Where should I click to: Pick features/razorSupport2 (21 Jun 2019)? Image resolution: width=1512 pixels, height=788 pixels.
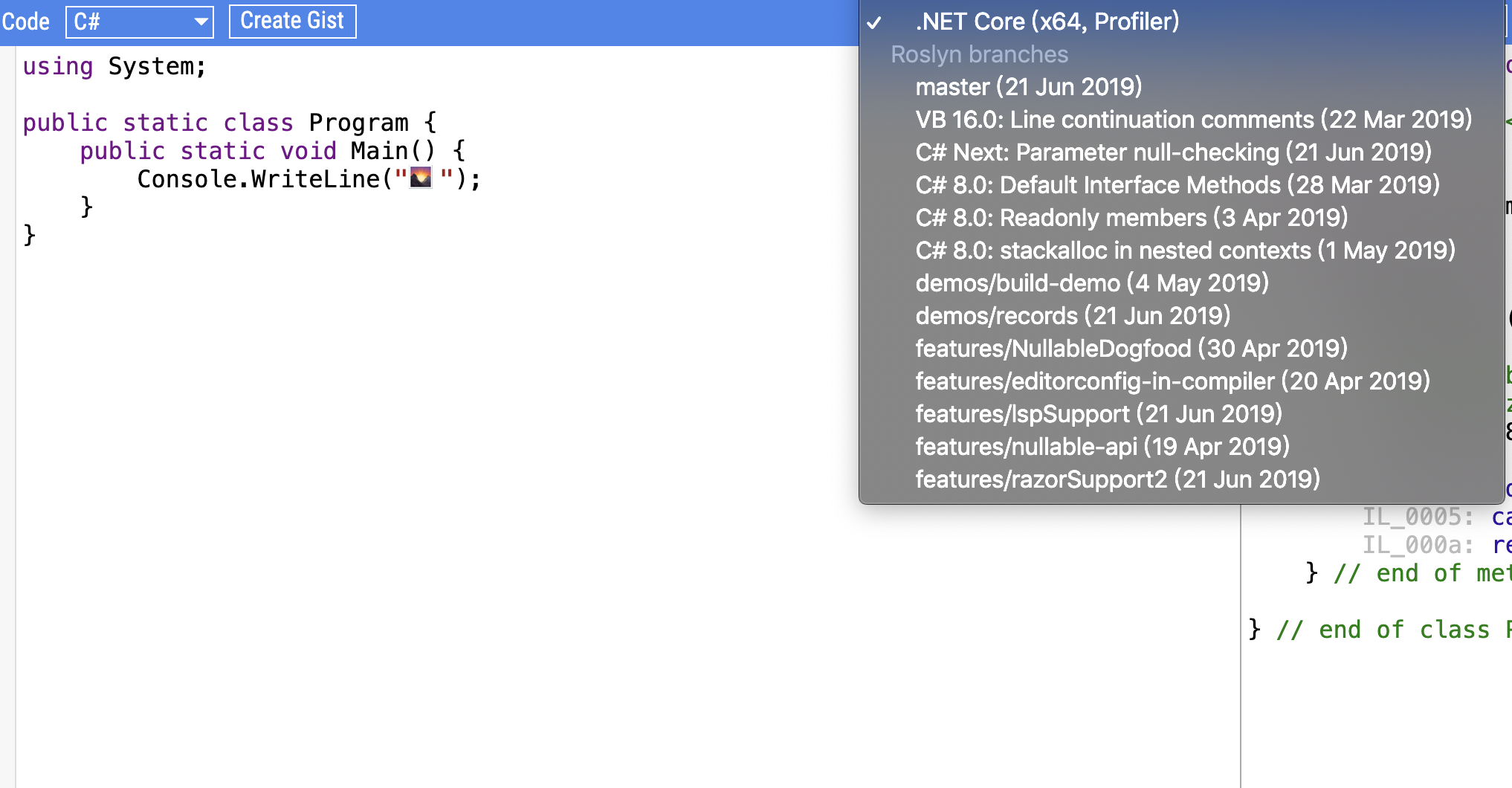tap(1181, 479)
